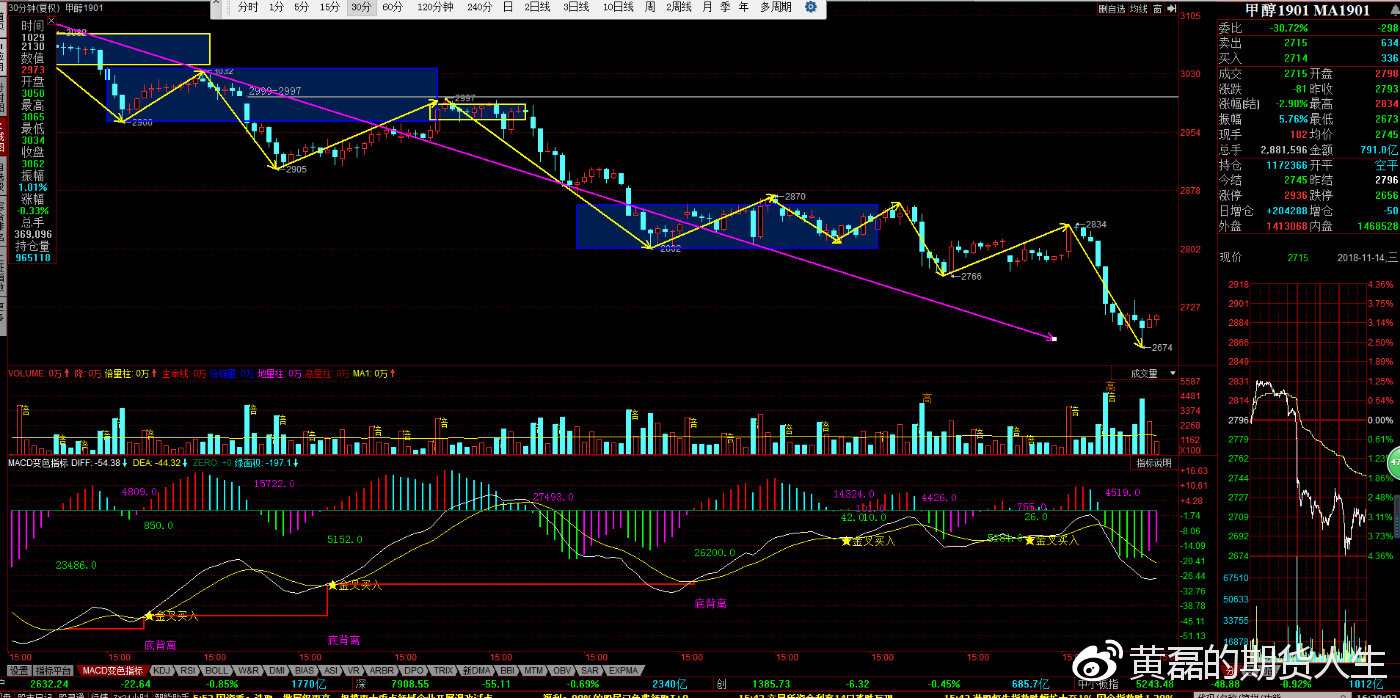The image size is (1400, 698).
Task: Select the 15分 period
Action: [x=330, y=7]
